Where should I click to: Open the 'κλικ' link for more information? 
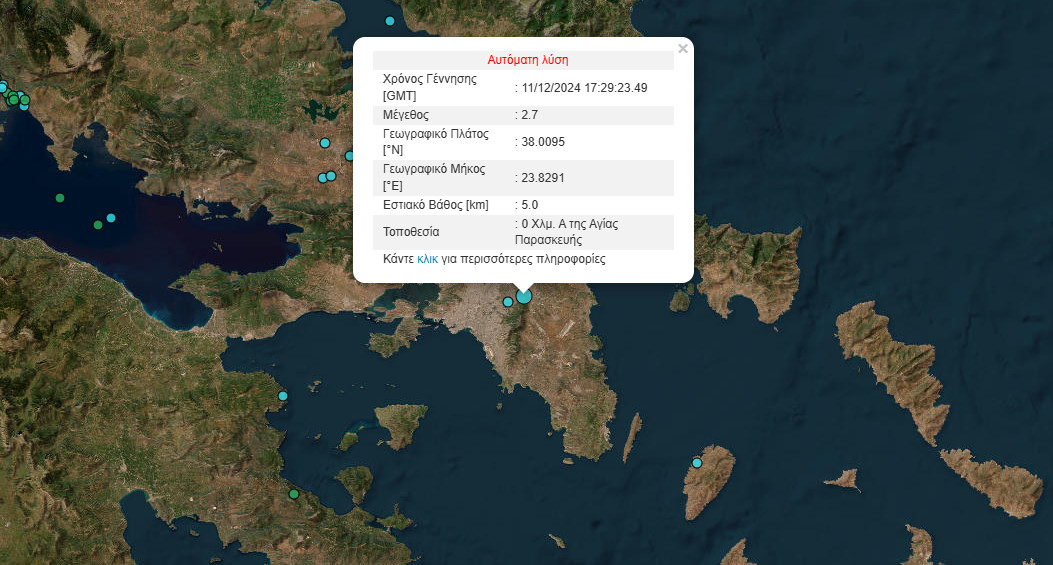pyautogui.click(x=428, y=259)
